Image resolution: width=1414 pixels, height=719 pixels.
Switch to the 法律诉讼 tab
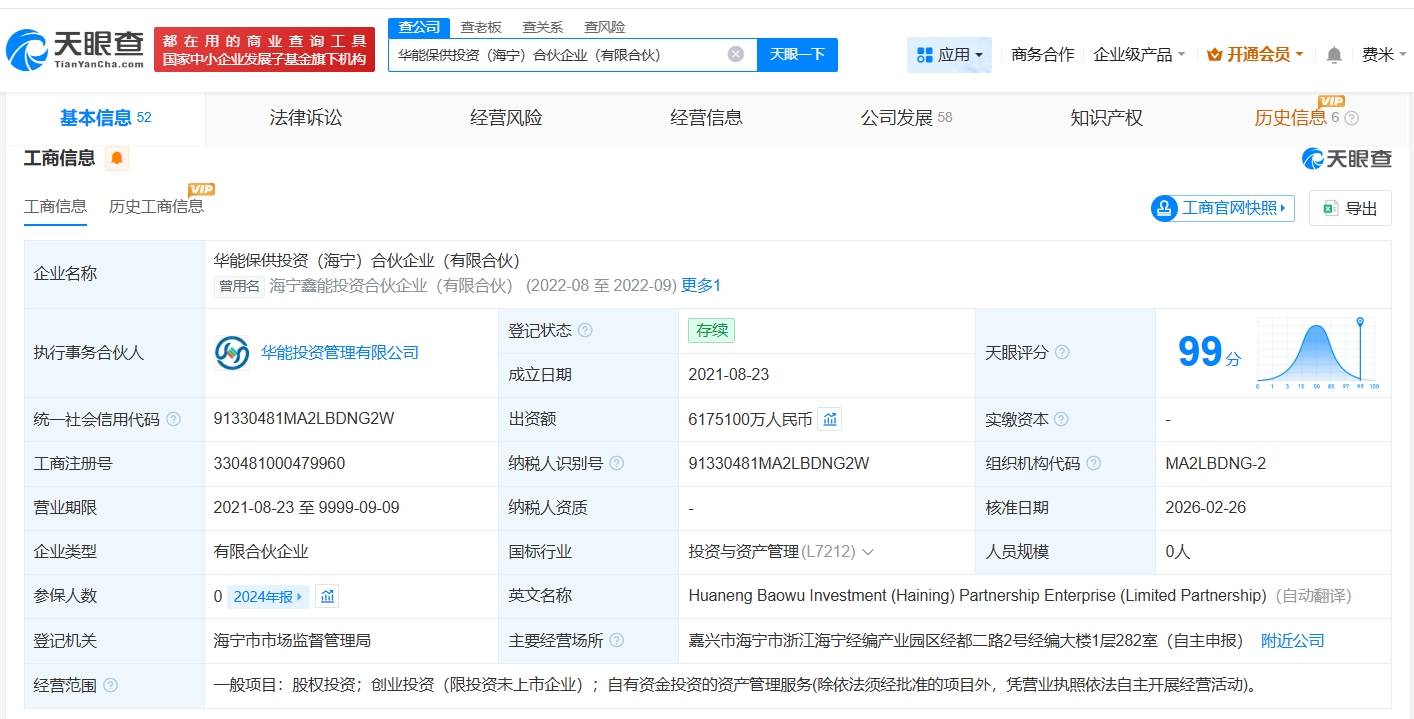[x=305, y=118]
